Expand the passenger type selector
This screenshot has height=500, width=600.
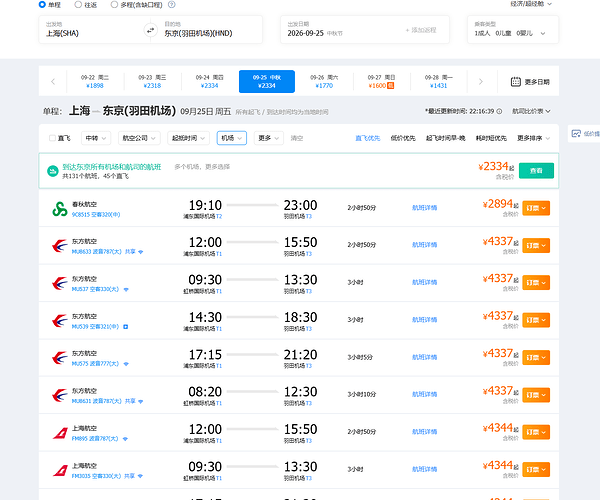[512, 30]
